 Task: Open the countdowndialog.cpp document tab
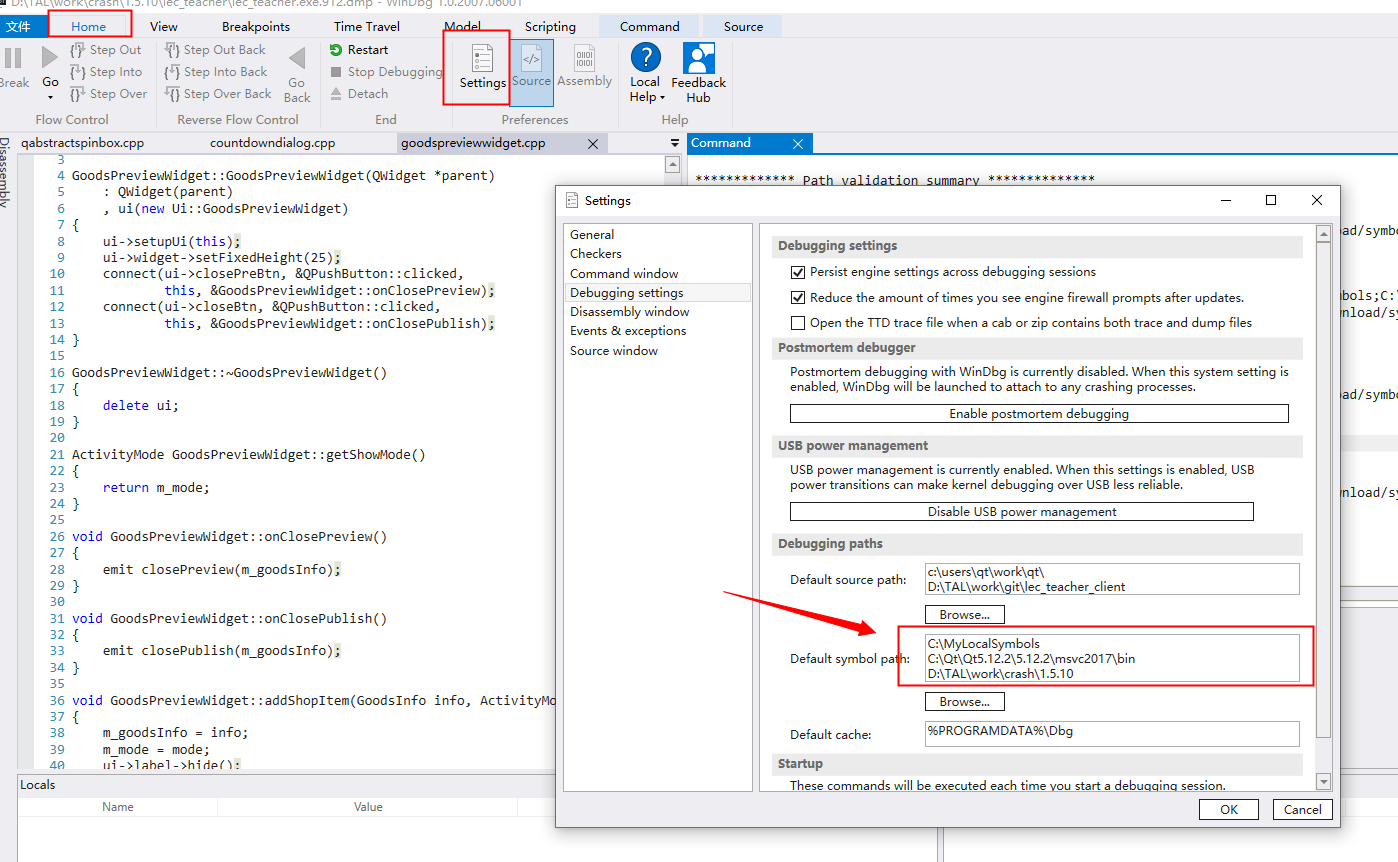click(x=272, y=143)
